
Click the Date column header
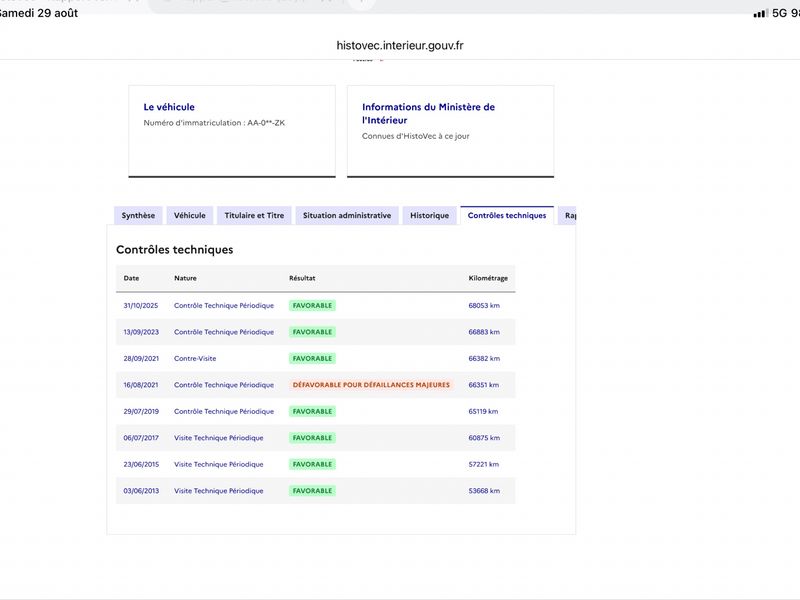(131, 278)
